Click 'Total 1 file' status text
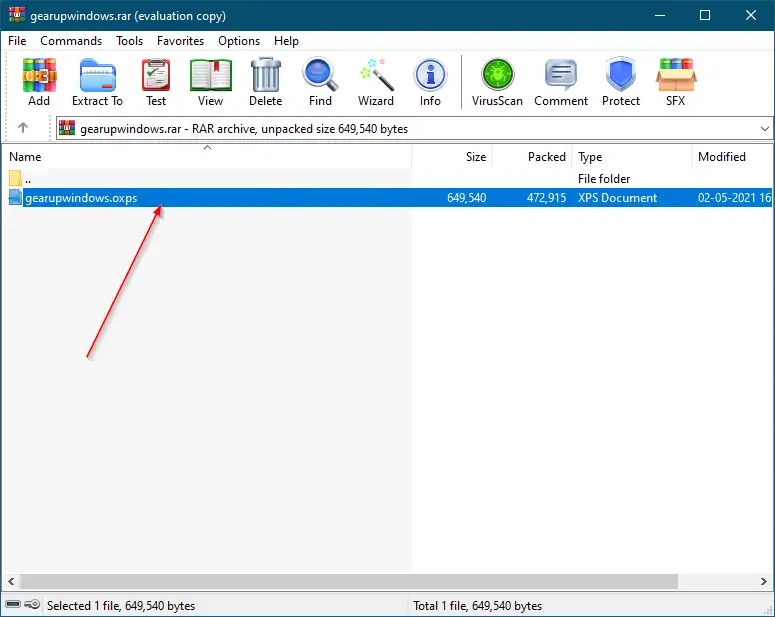This screenshot has width=775, height=617. [477, 606]
